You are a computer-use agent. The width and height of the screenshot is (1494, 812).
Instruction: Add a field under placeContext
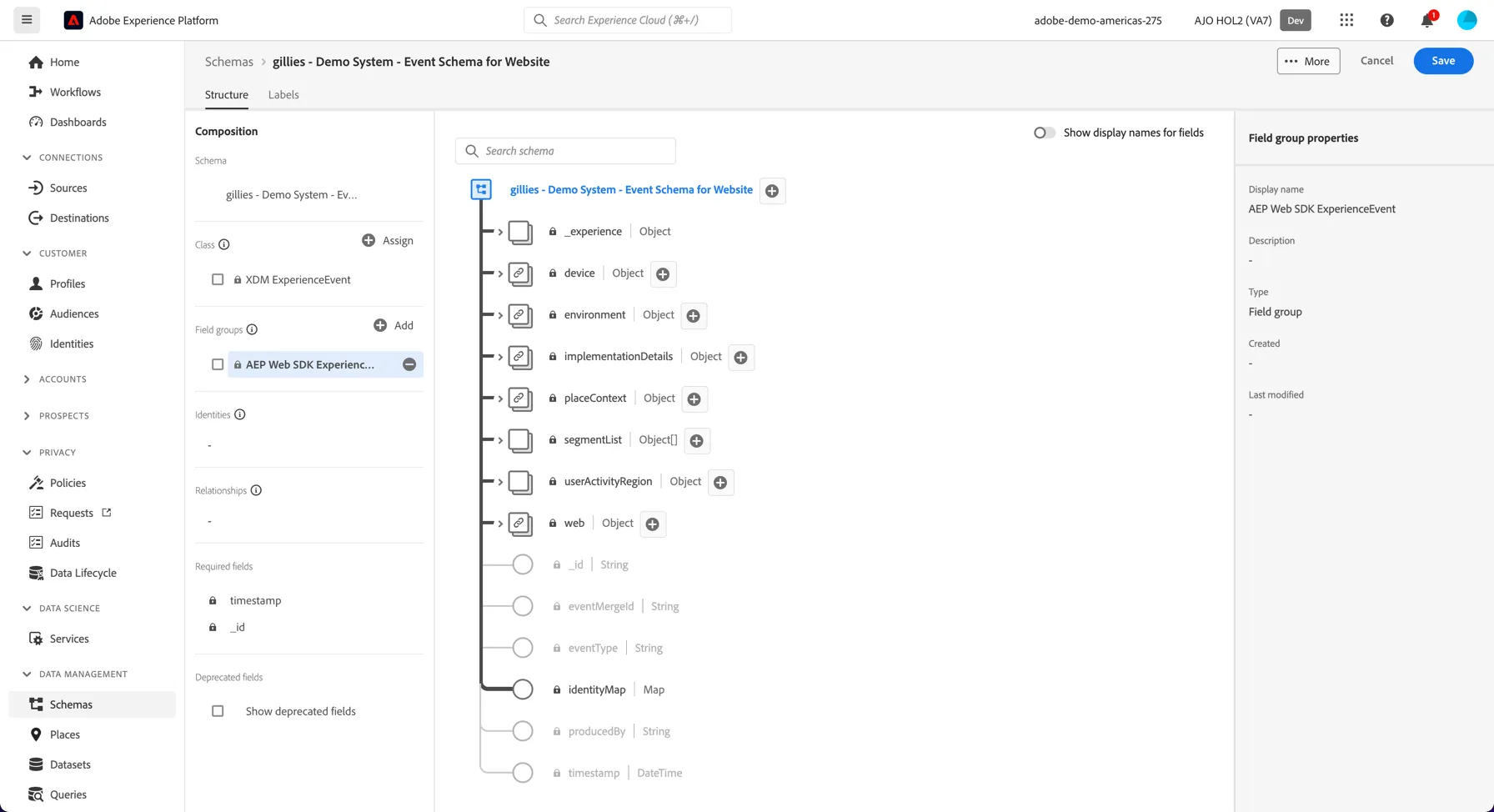tap(694, 399)
